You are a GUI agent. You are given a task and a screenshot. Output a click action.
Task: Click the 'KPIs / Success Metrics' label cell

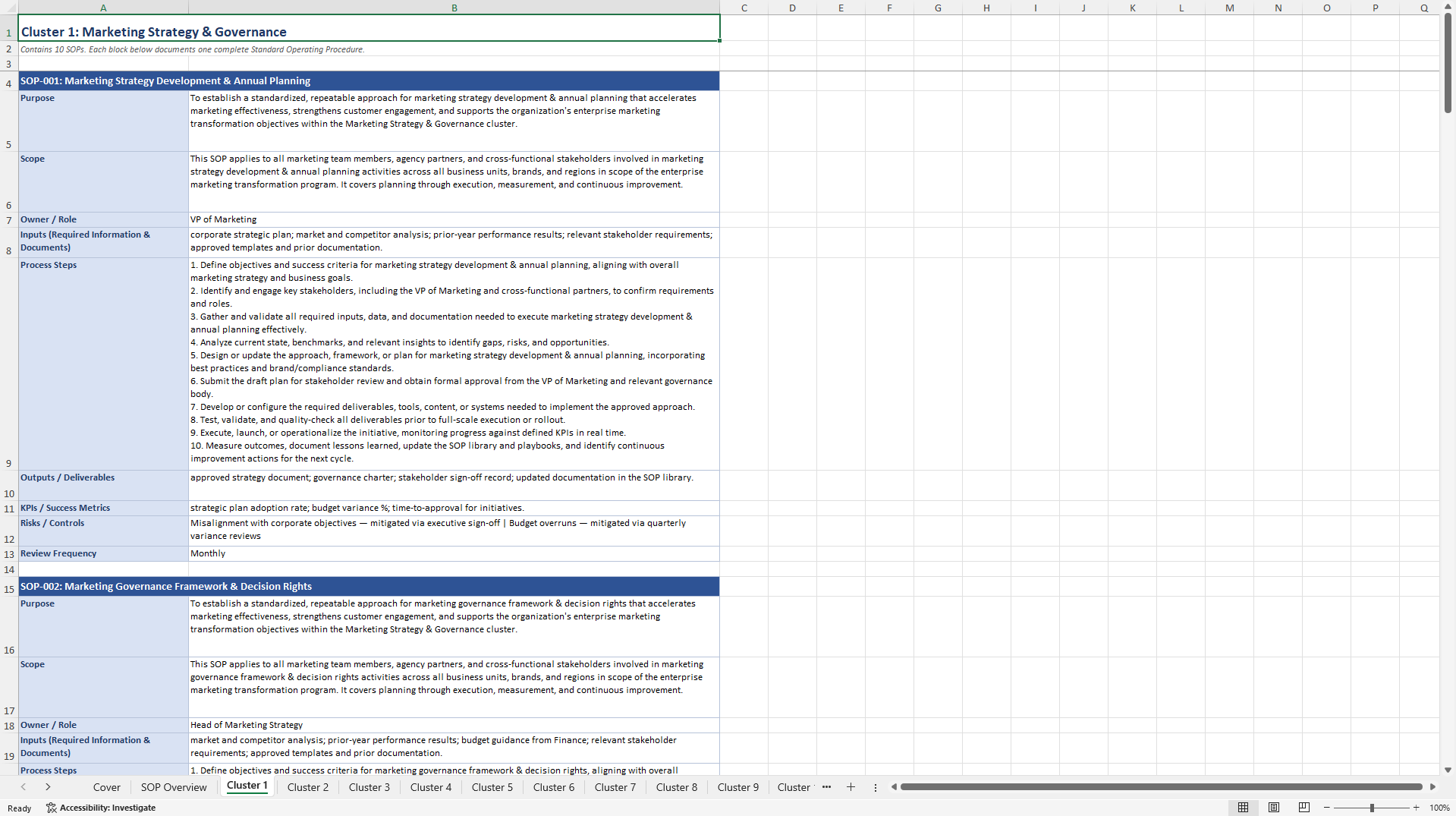click(103, 508)
